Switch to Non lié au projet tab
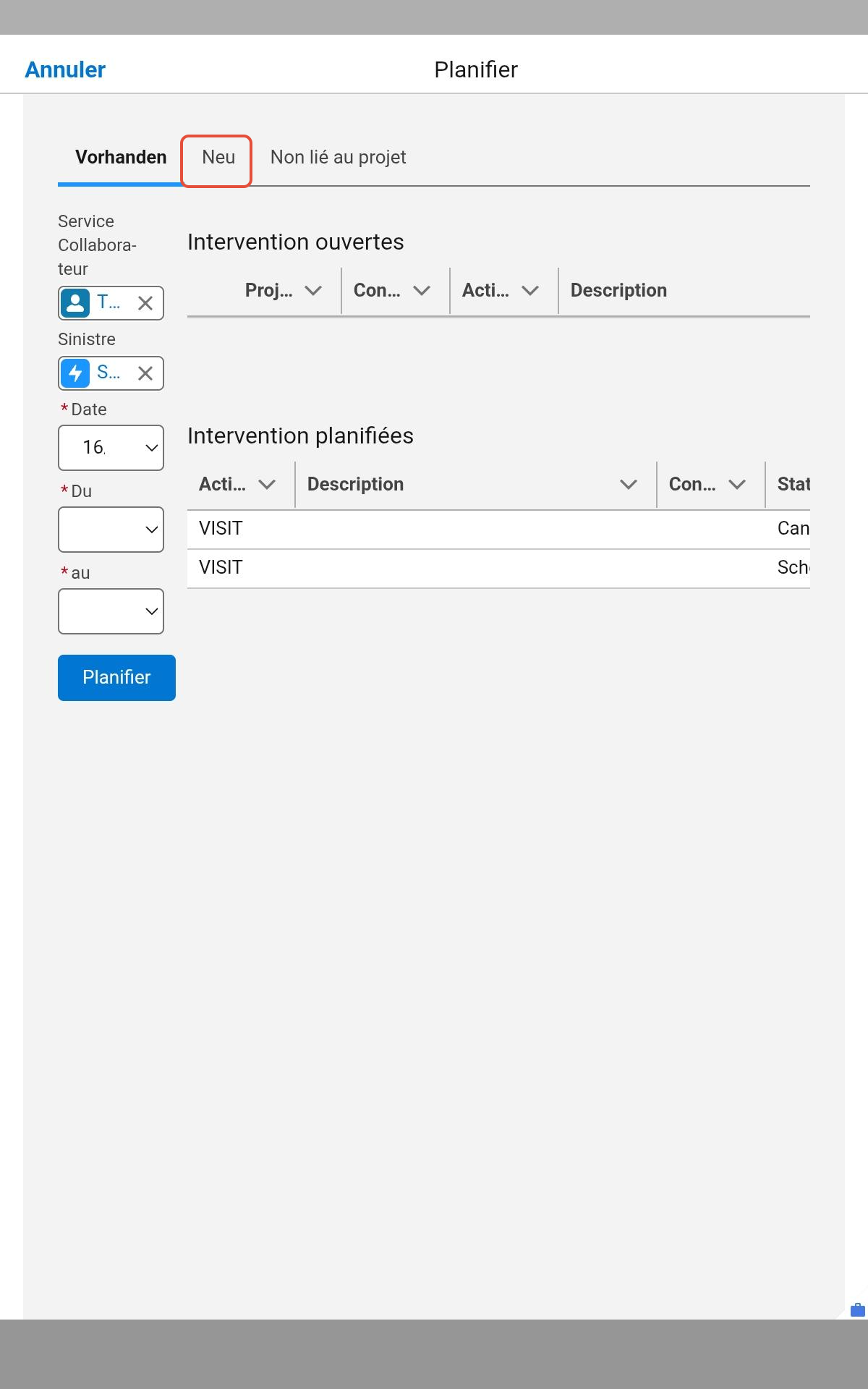 click(338, 158)
